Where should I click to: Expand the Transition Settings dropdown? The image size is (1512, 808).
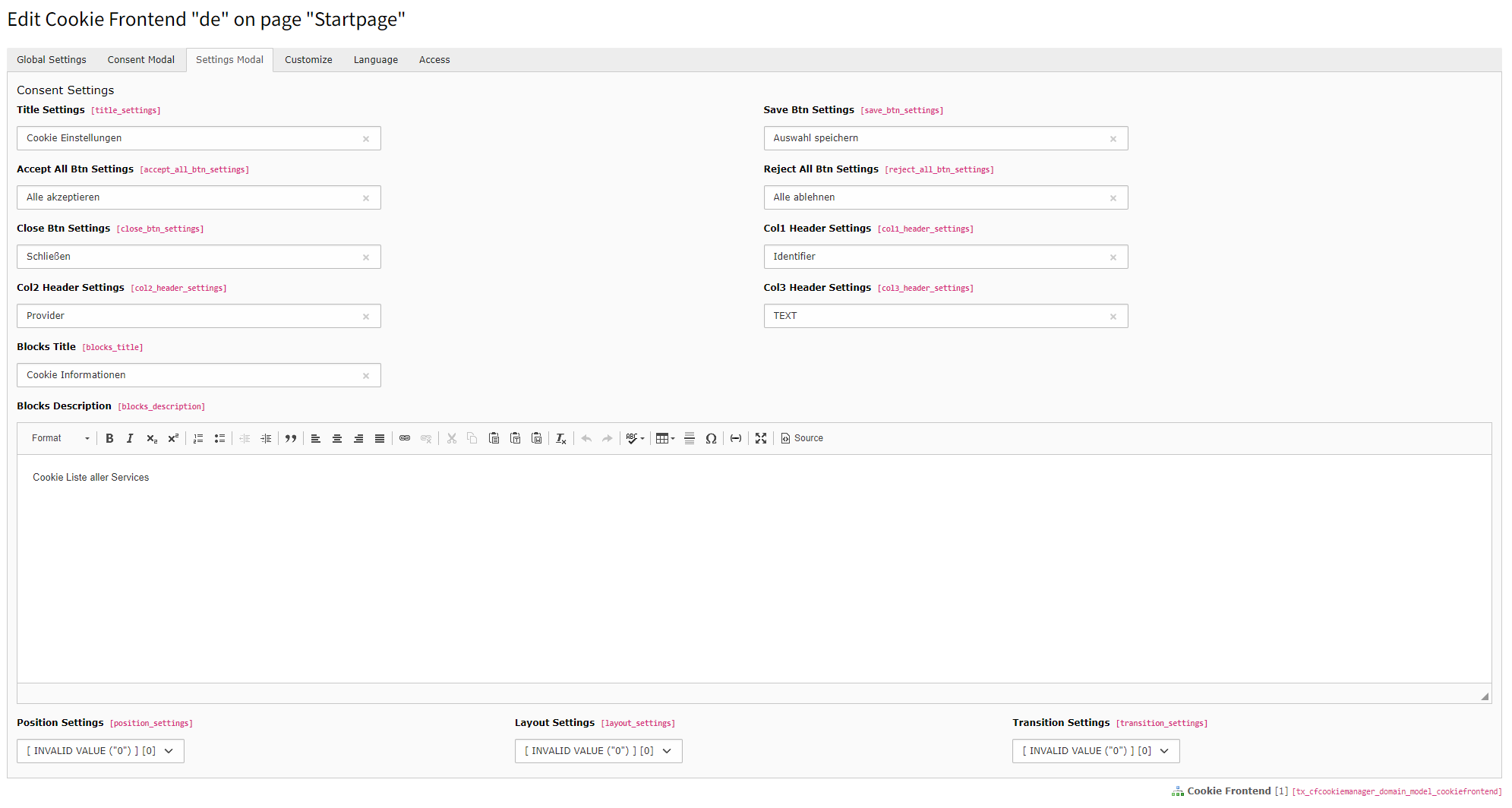[1095, 751]
